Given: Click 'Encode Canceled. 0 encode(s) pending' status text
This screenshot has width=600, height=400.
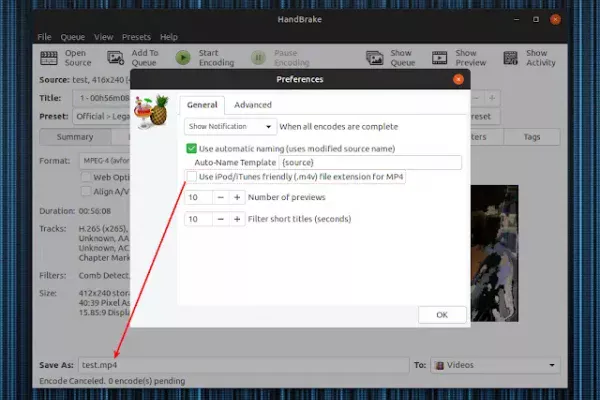Looking at the screenshot, I should pos(112,381).
